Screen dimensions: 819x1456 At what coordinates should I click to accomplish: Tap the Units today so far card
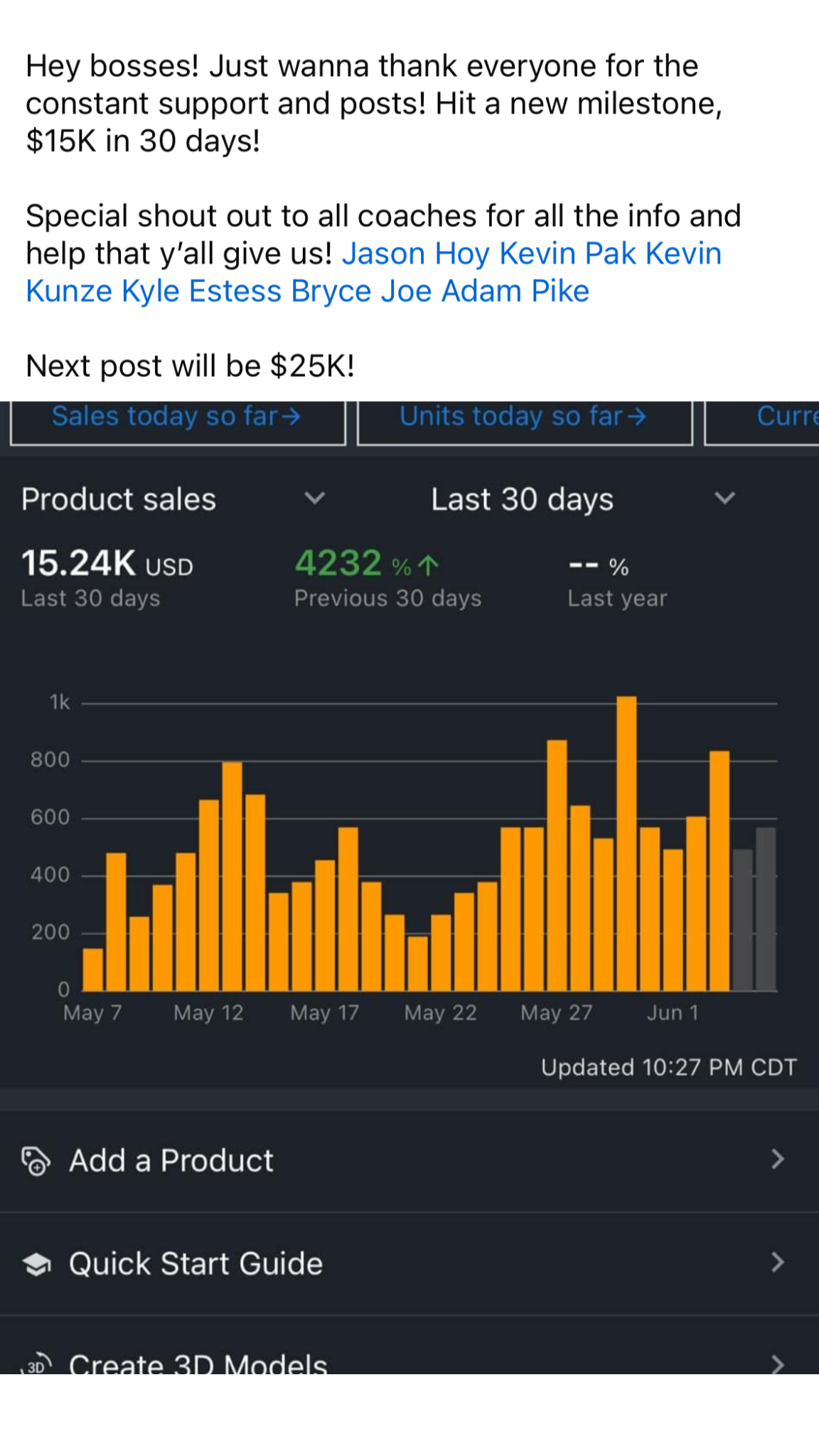(524, 418)
